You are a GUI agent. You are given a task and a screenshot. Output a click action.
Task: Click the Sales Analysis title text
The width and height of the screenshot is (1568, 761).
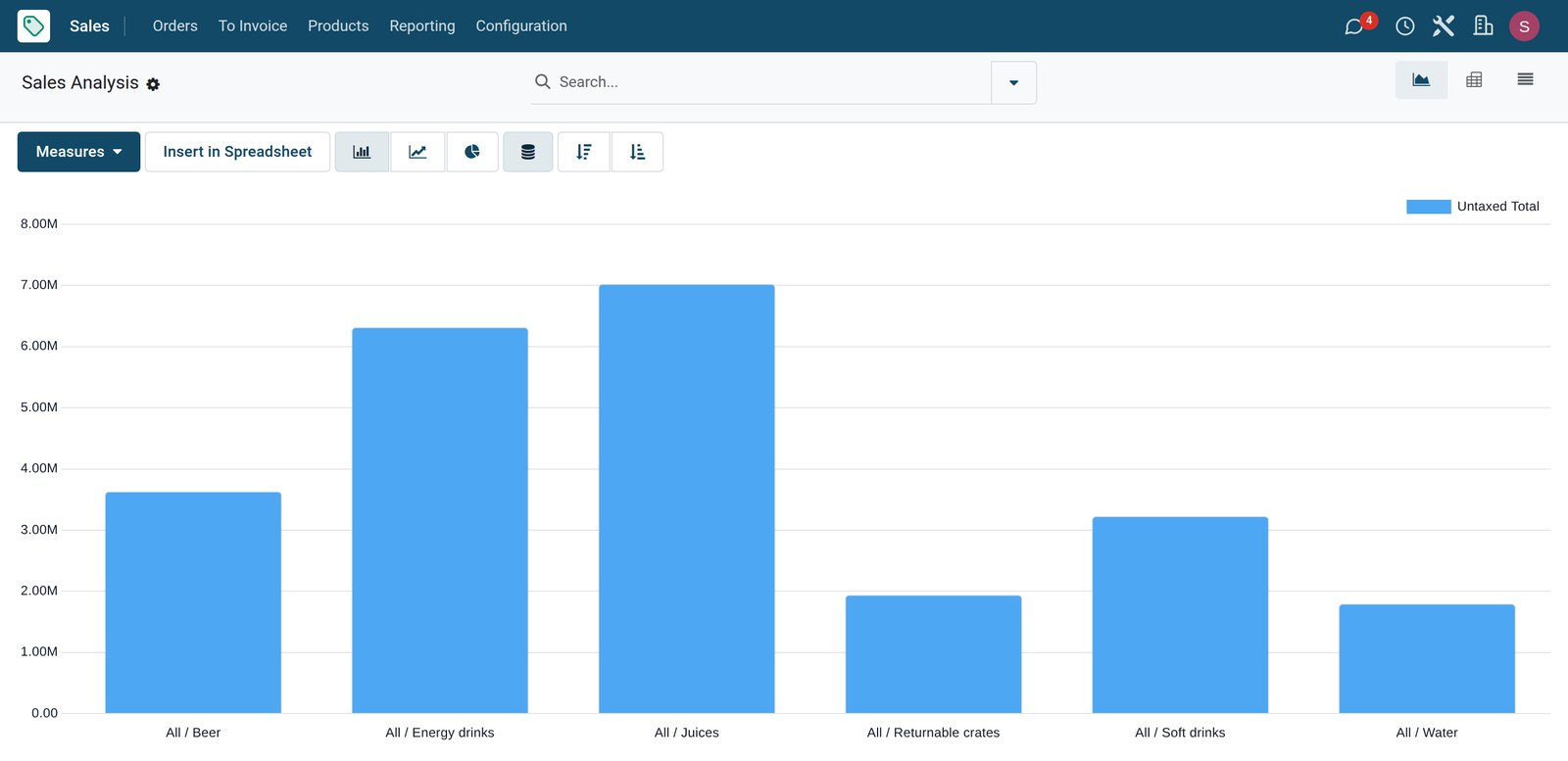coord(80,82)
